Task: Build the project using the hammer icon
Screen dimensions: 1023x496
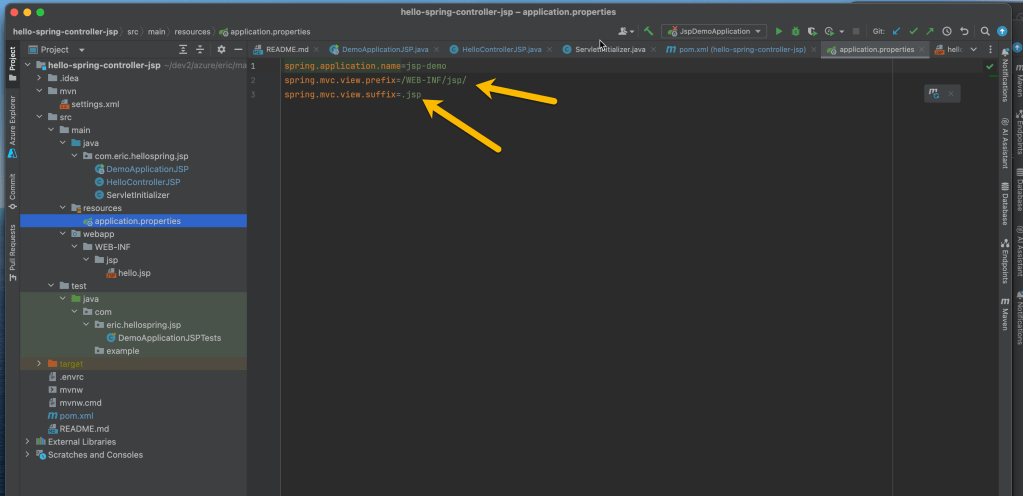Action: 649,32
